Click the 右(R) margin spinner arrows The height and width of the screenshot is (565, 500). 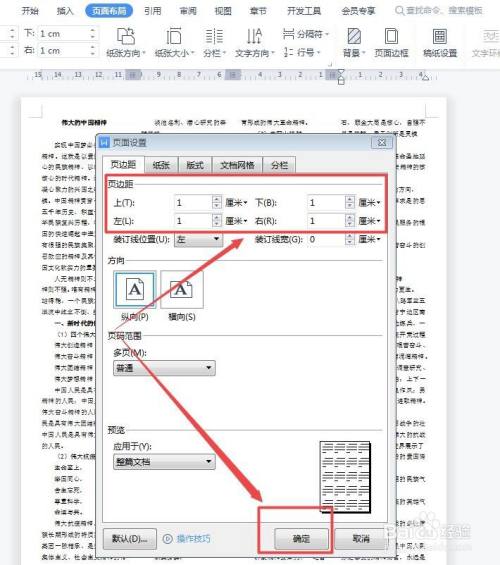pos(350,221)
